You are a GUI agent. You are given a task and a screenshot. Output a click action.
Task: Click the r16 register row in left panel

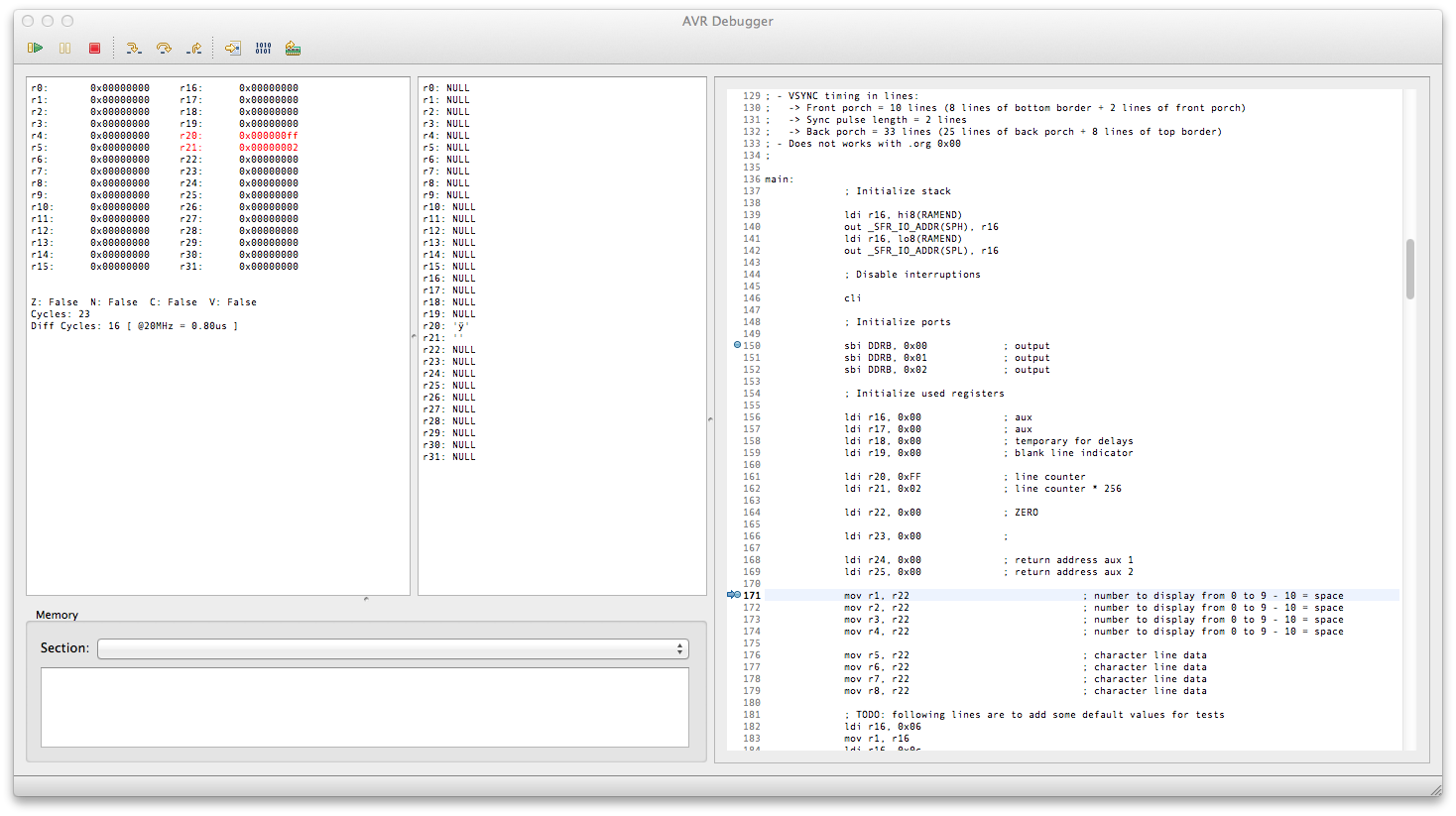239,88
